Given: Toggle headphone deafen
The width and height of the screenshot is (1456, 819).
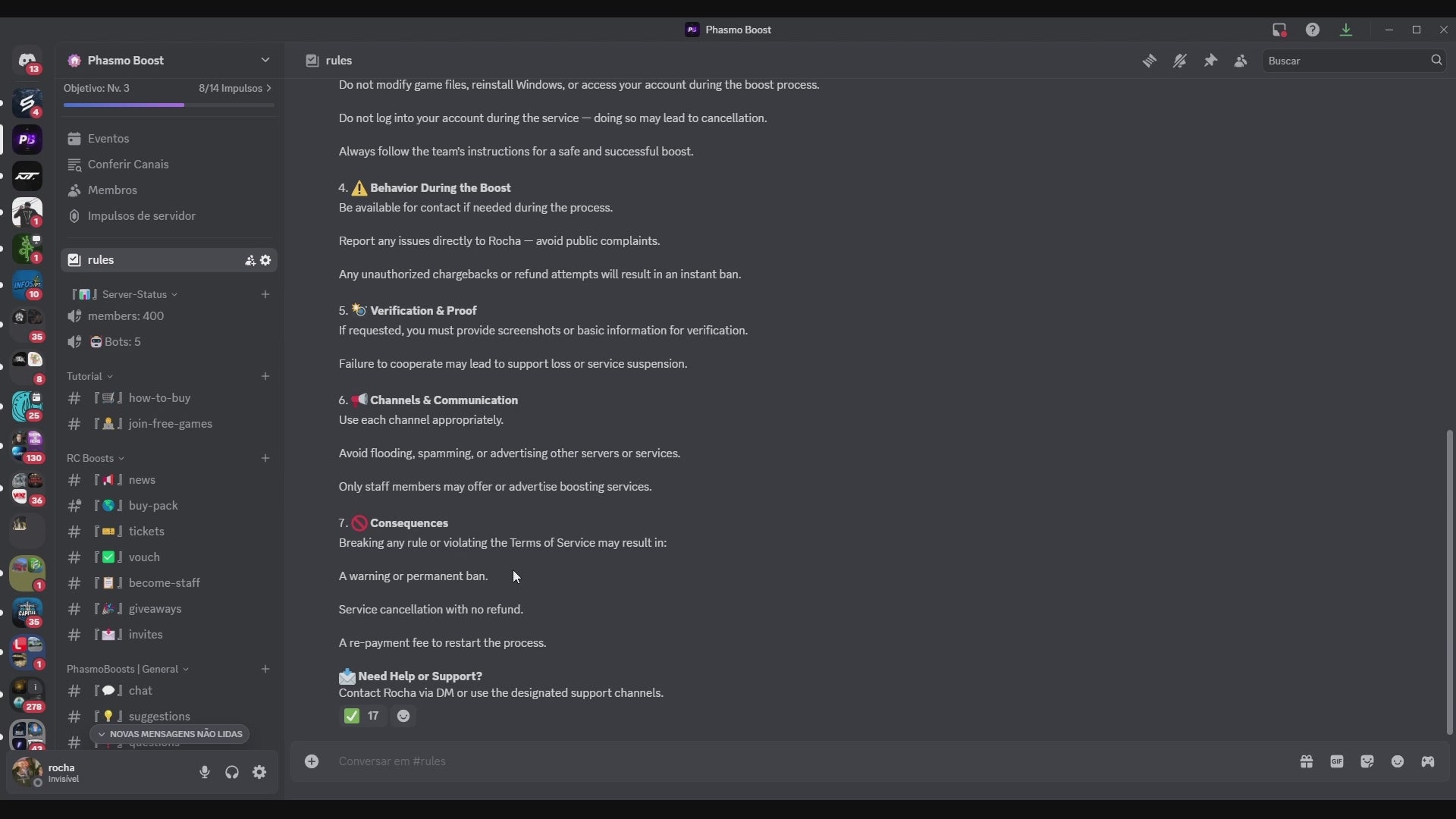Looking at the screenshot, I should [x=232, y=772].
